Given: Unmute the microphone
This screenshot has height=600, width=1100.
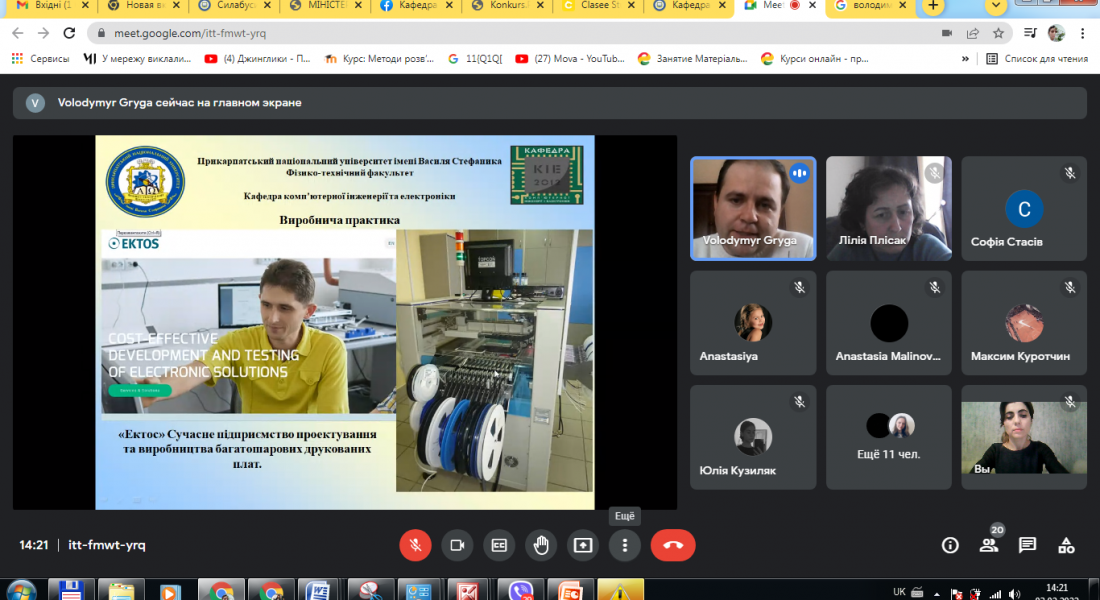Looking at the screenshot, I should click(415, 545).
